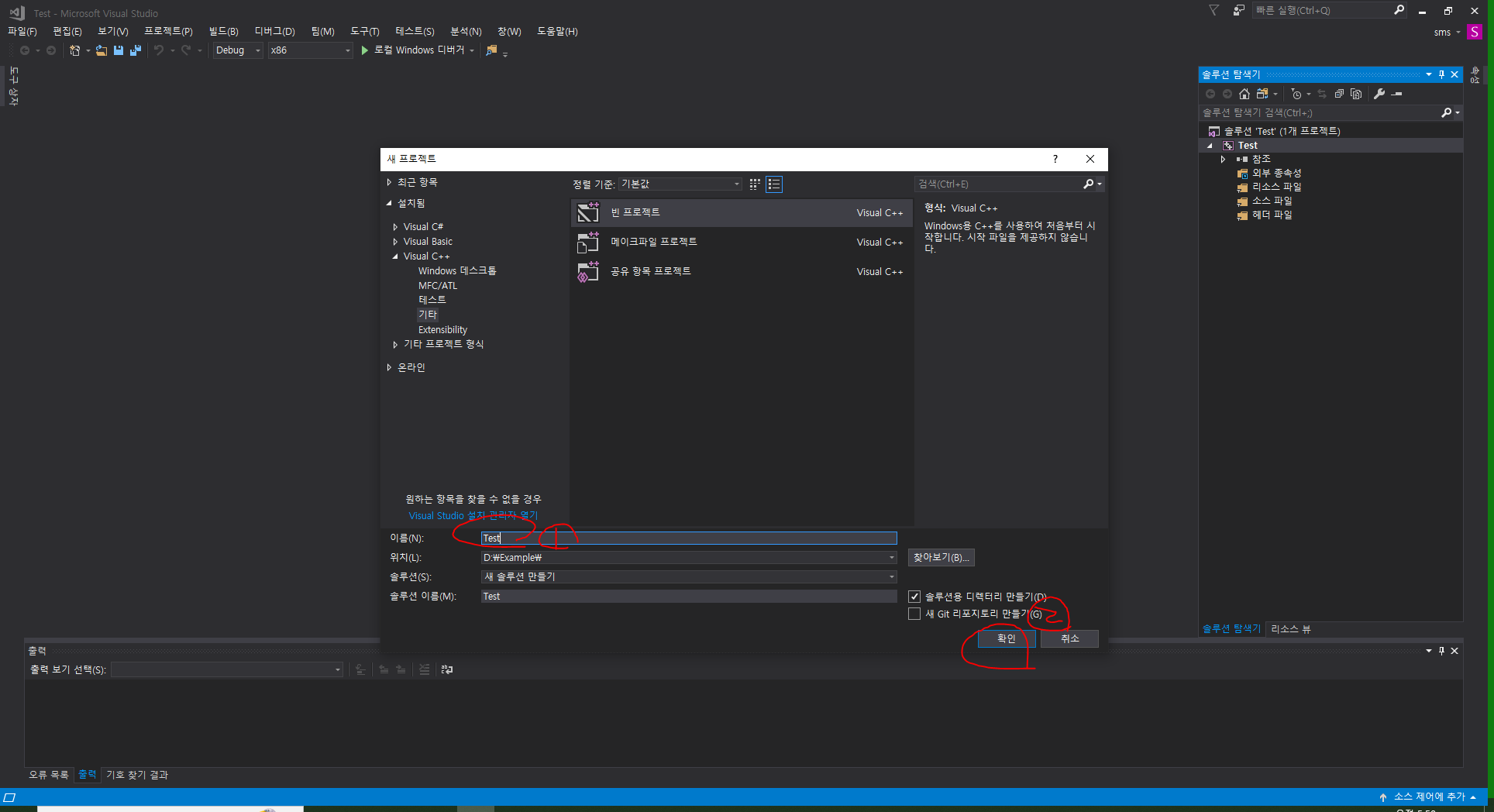1494x812 pixels.
Task: Click the Pending Changes Filter clock icon
Action: tap(1296, 94)
